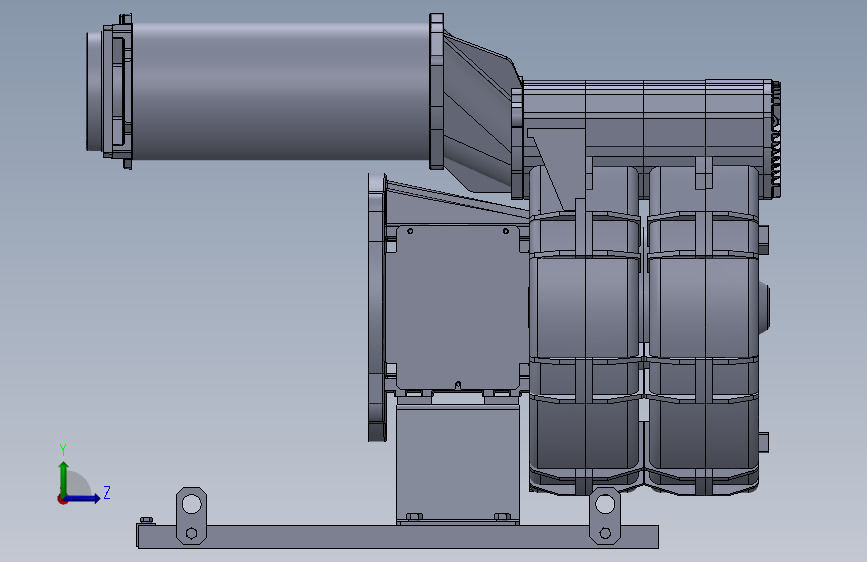The width and height of the screenshot is (867, 562).
Task: Select the bolt at base plate's left end
Action: (x=147, y=521)
